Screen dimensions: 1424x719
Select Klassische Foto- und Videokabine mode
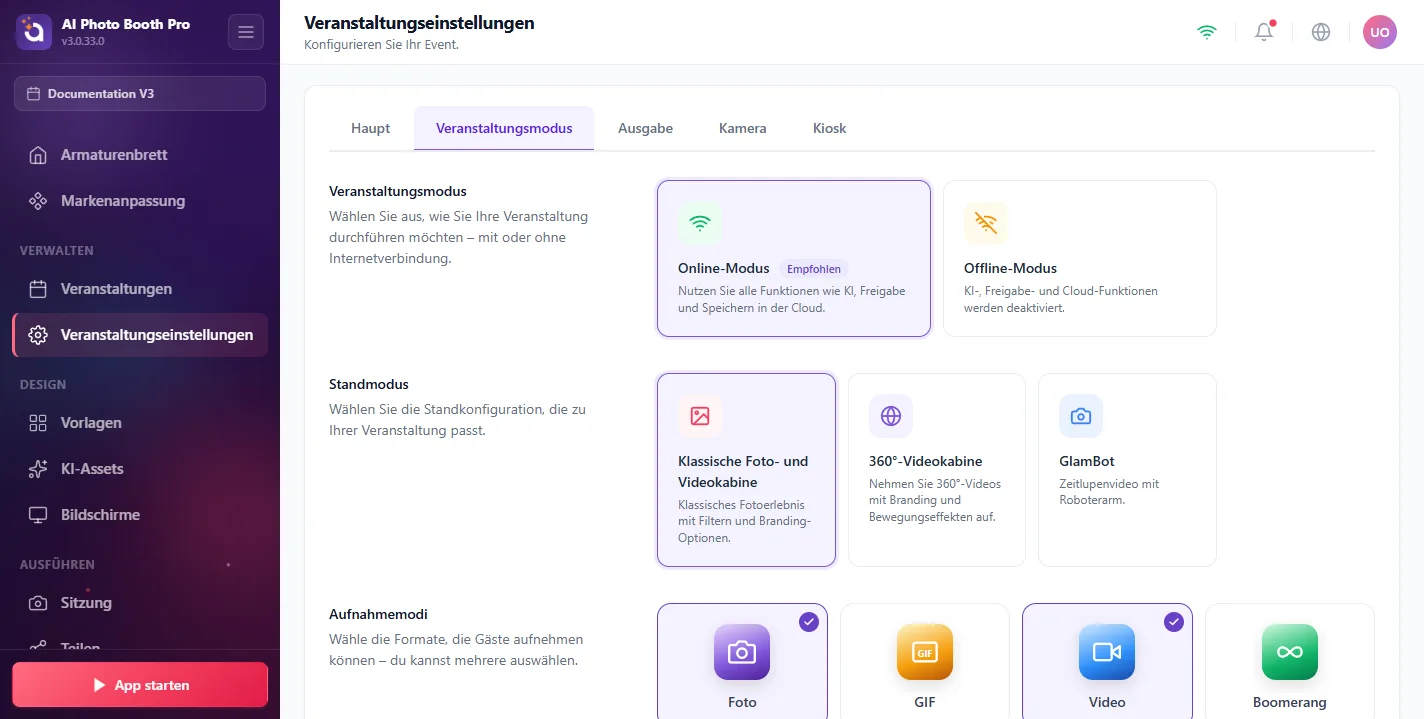point(746,470)
